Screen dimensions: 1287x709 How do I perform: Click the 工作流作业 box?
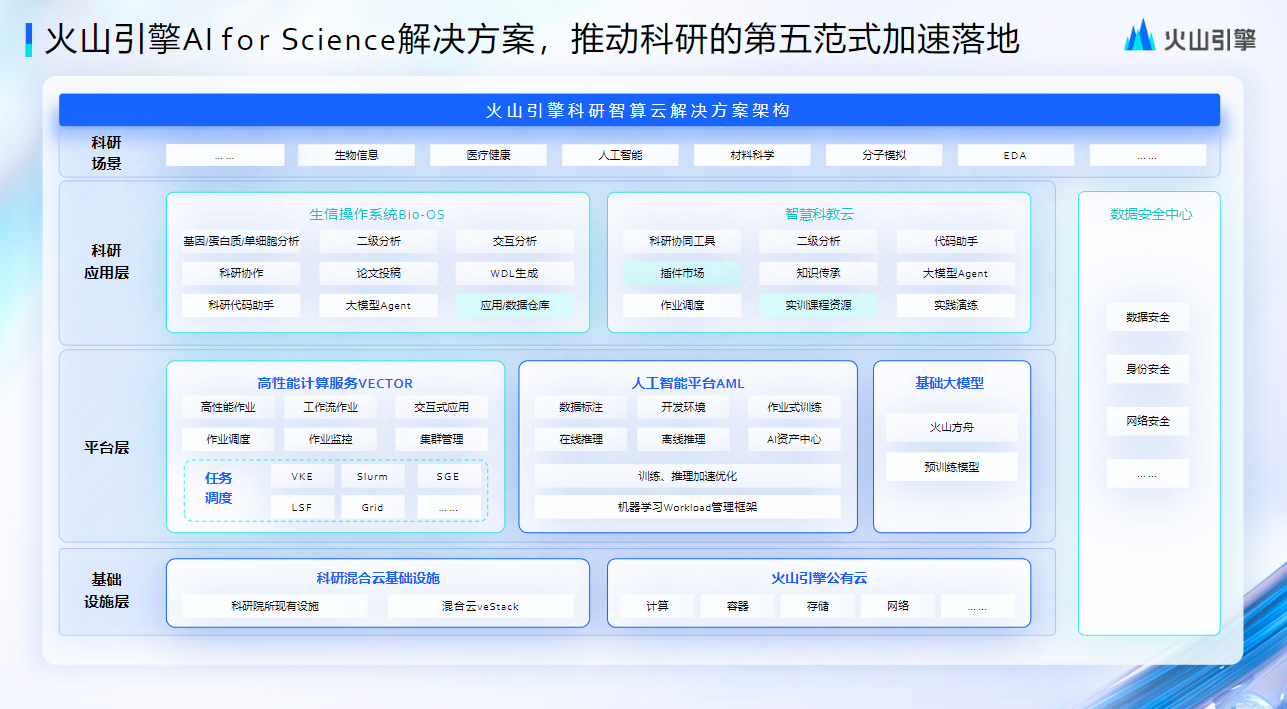(330, 407)
